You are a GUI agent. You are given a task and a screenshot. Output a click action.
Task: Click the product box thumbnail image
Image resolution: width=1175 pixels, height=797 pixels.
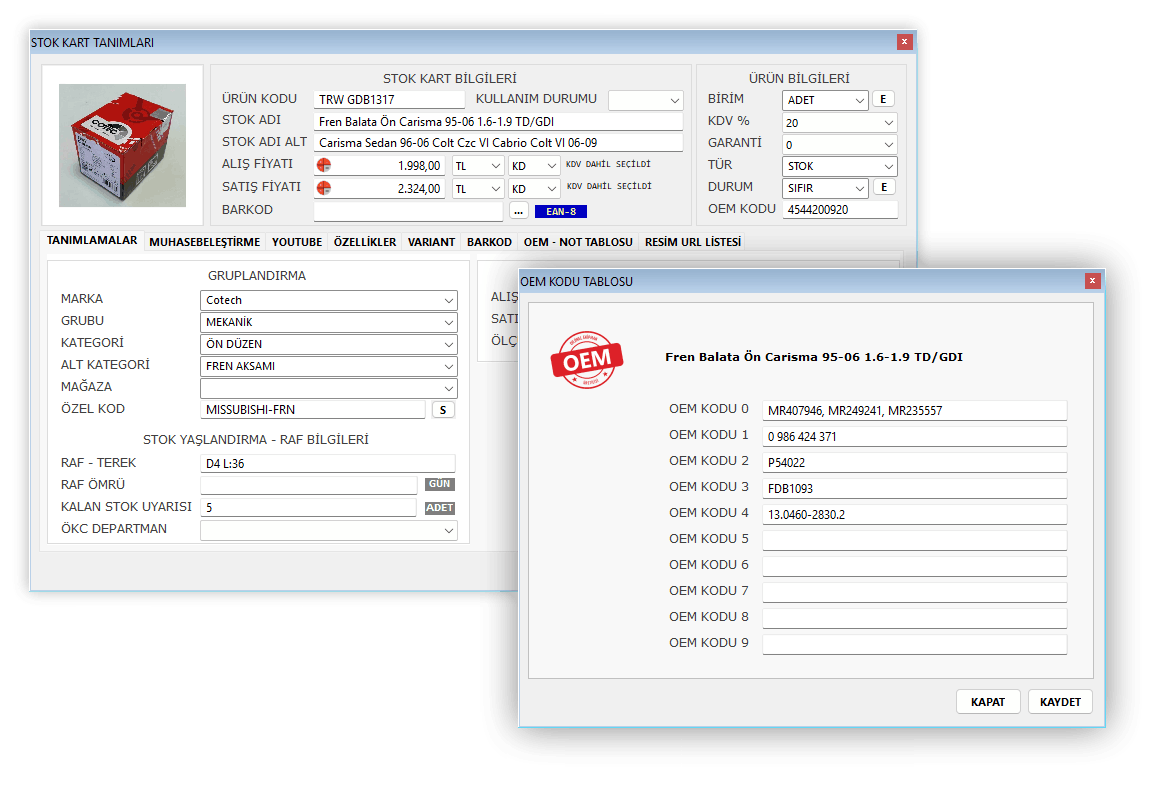coord(122,145)
